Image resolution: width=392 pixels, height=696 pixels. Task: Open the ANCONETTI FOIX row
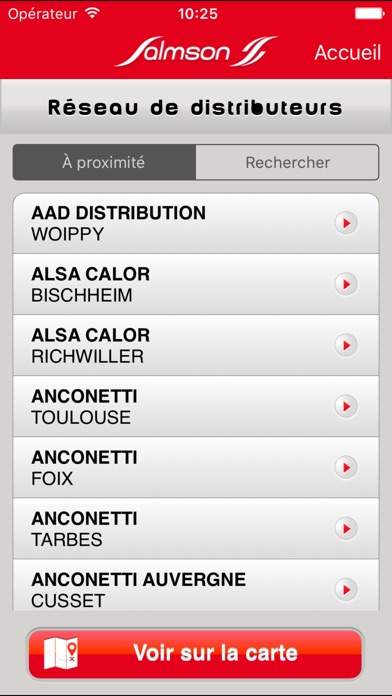coord(196,467)
